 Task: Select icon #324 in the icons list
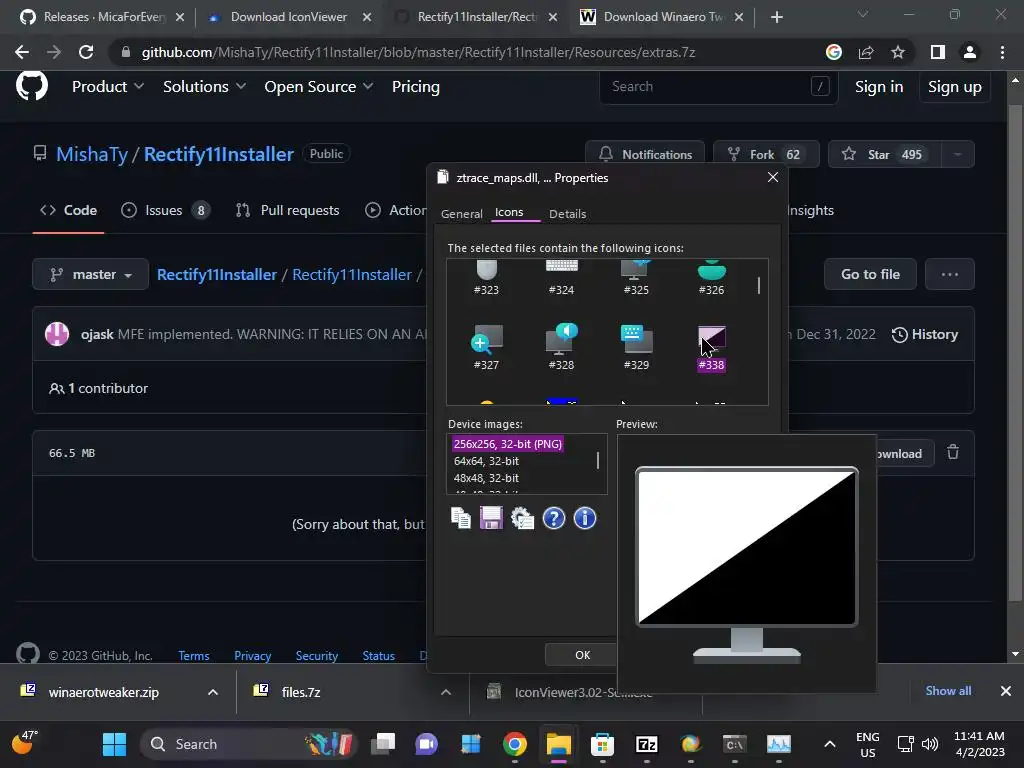point(562,279)
